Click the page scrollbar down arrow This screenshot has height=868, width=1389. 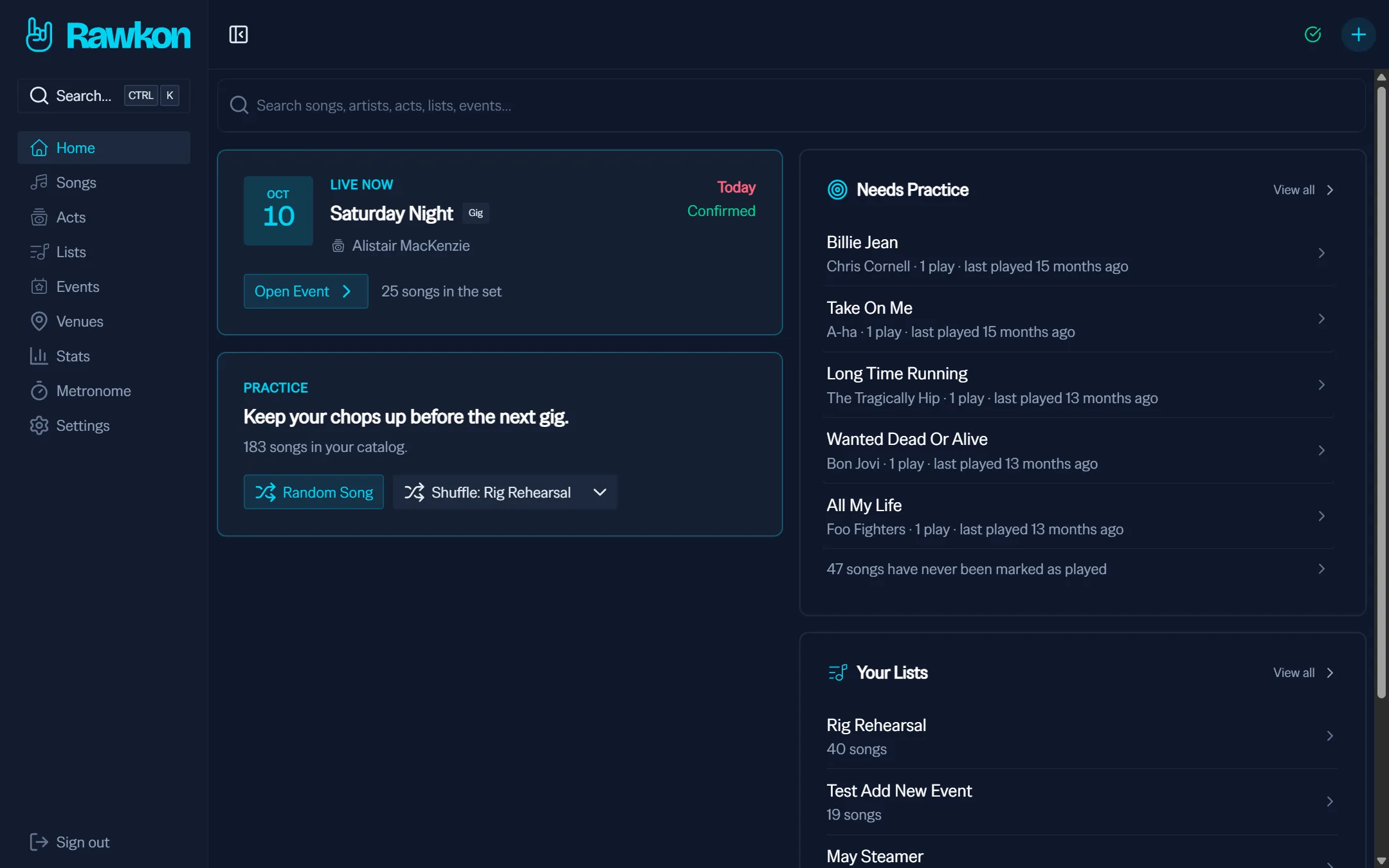click(x=1381, y=860)
